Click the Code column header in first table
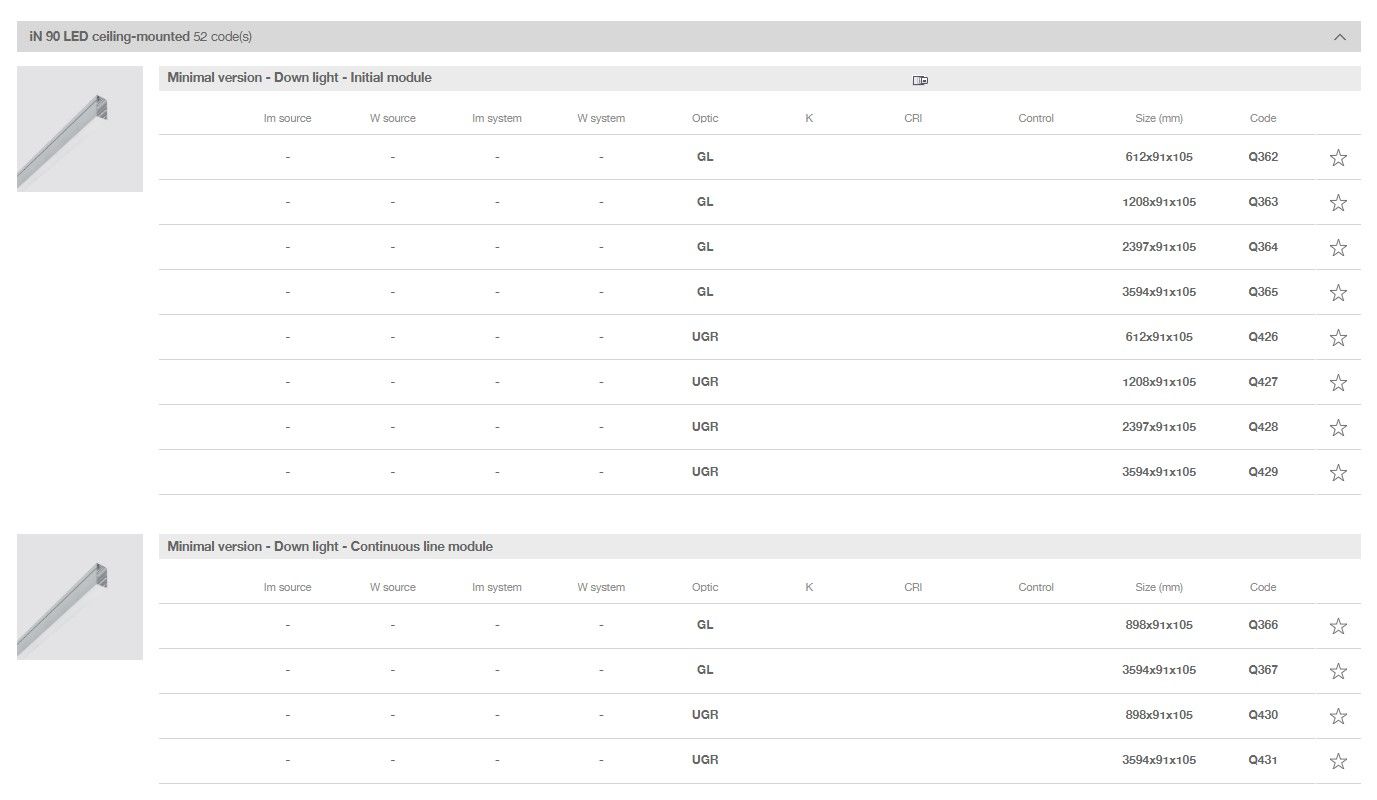This screenshot has width=1377, height=800. point(1263,118)
